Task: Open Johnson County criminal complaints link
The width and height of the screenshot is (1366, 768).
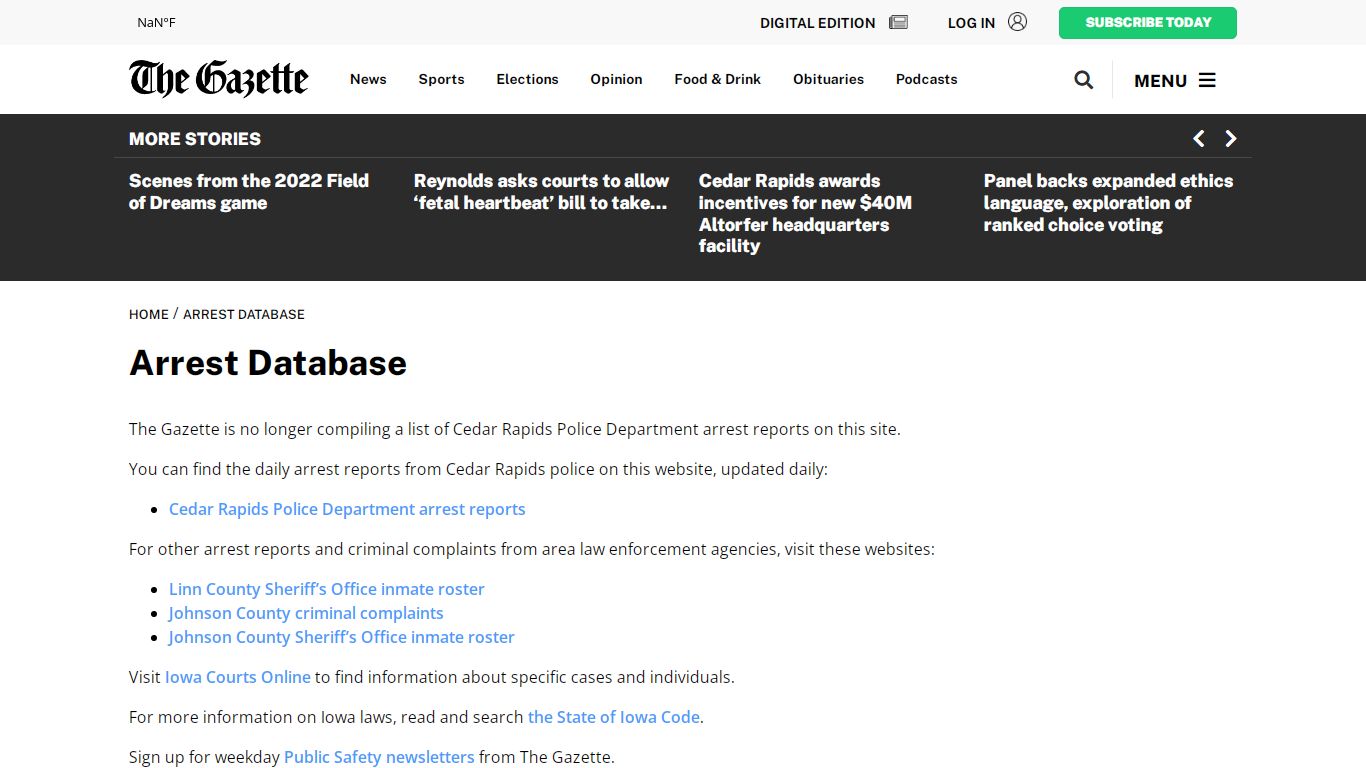Action: click(x=306, y=613)
